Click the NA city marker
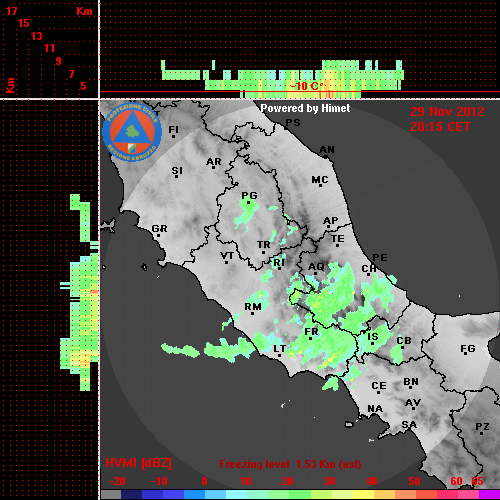The width and height of the screenshot is (500, 500). (x=375, y=410)
